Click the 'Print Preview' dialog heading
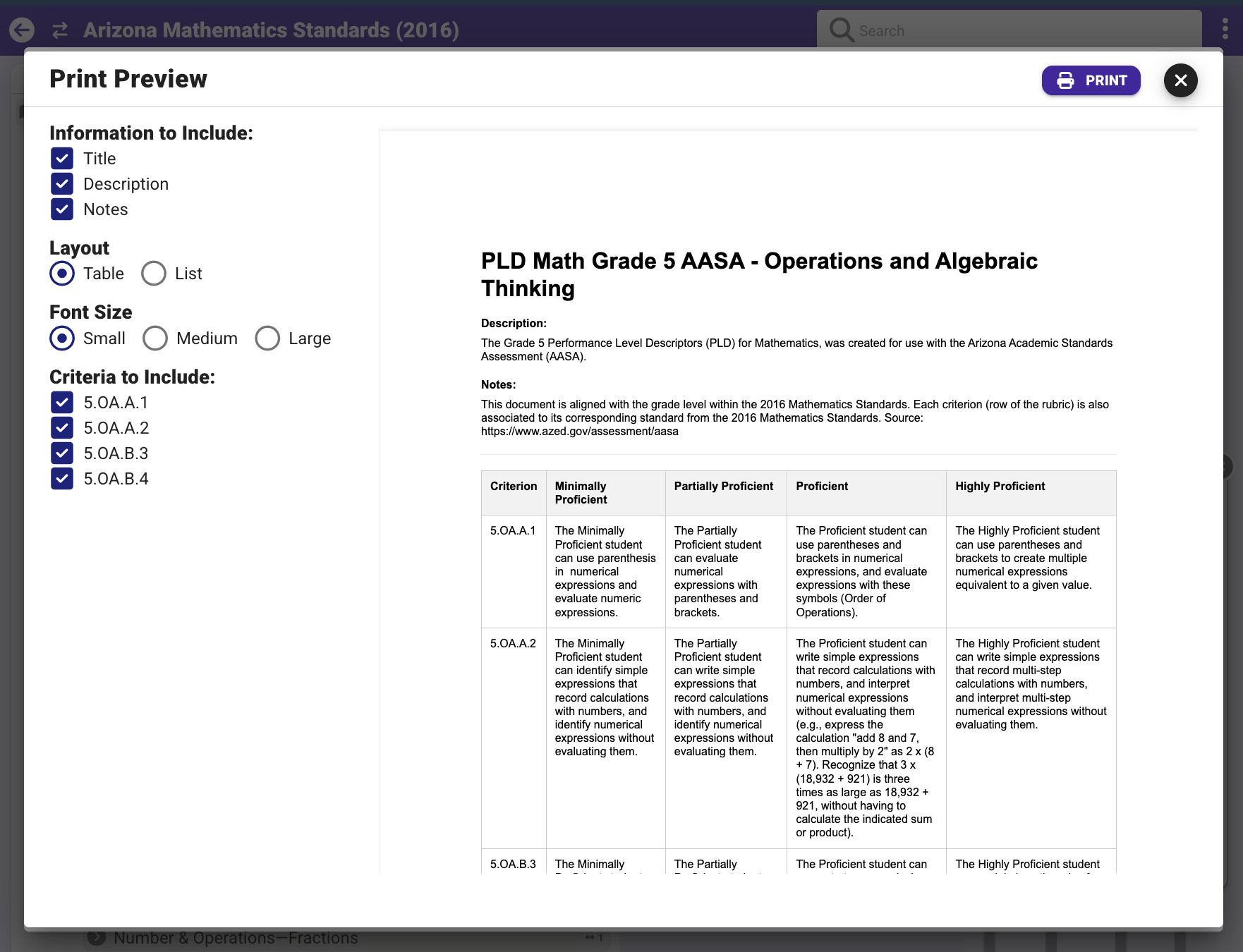This screenshot has width=1243, height=952. click(128, 79)
